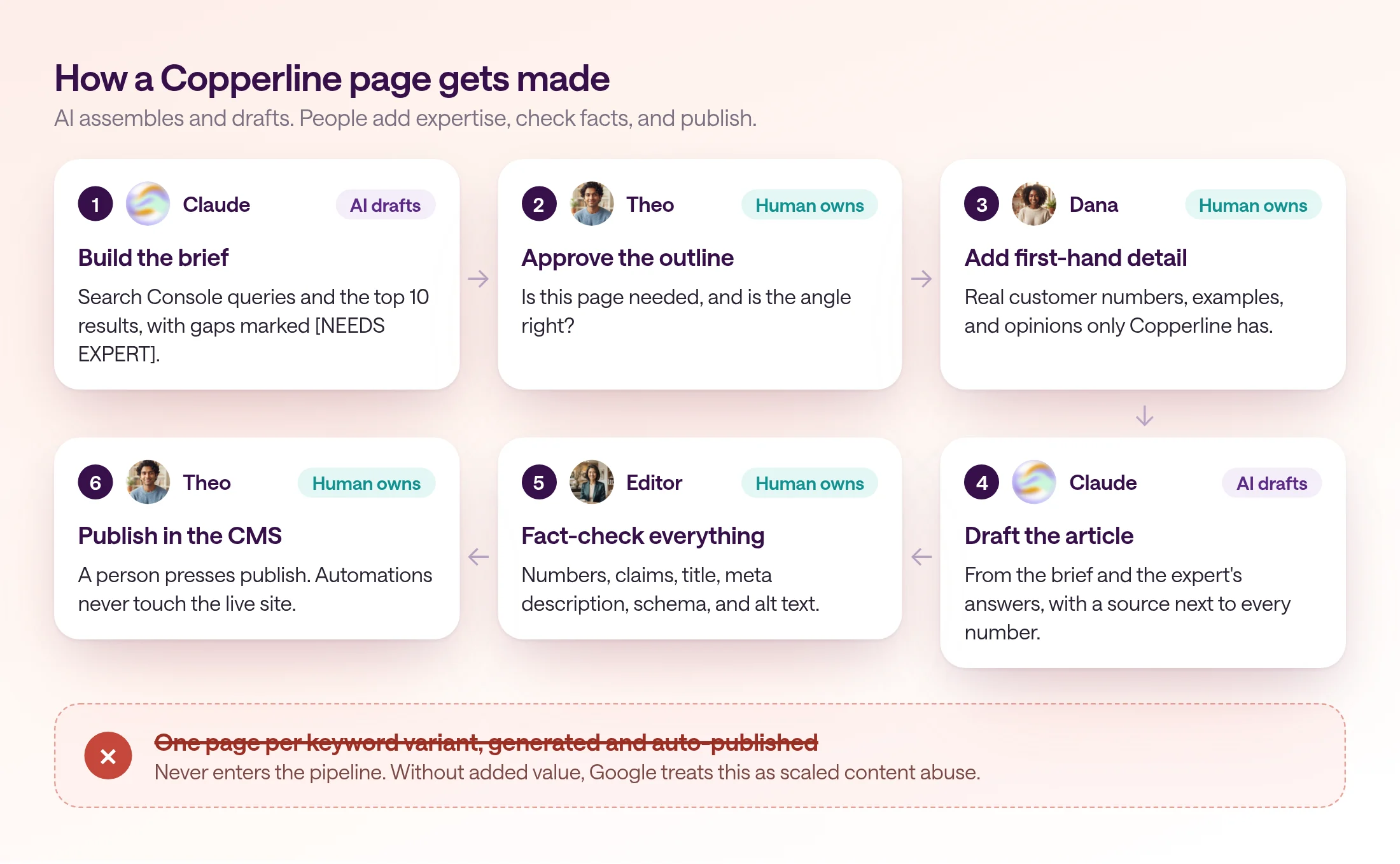Screen dimensions: 1400x864
Task: Click 'Is this page needed' description text
Action: pos(686,311)
